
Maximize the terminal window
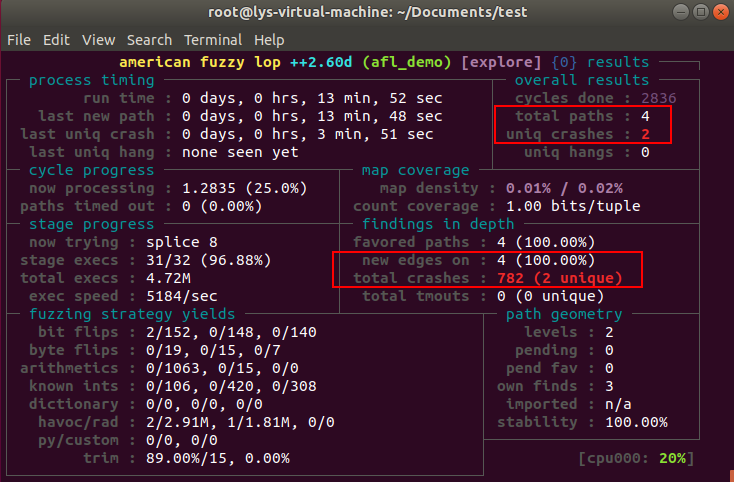tap(701, 12)
